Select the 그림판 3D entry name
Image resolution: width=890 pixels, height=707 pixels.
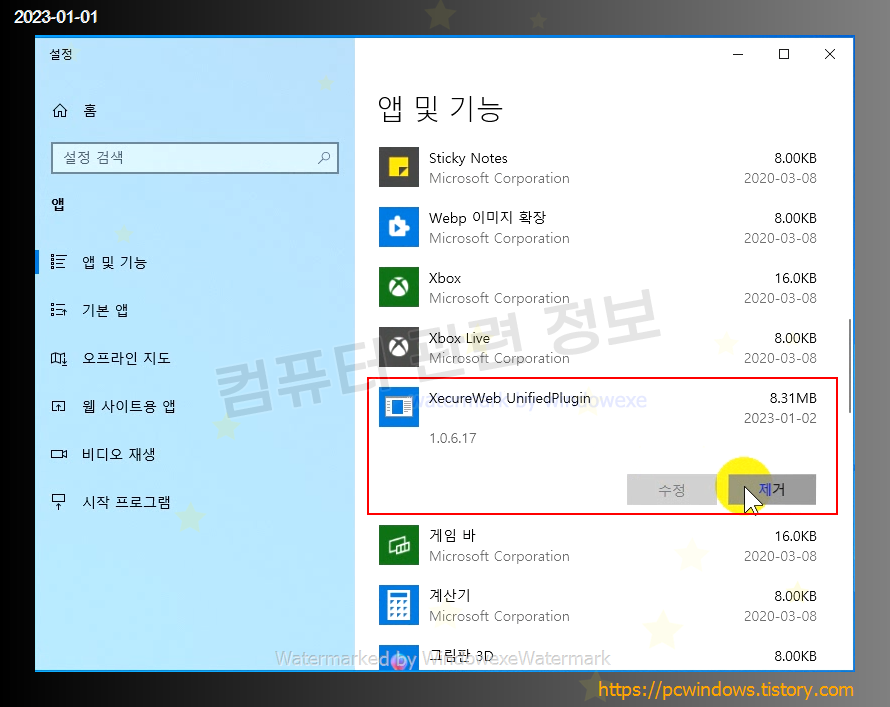click(x=461, y=656)
